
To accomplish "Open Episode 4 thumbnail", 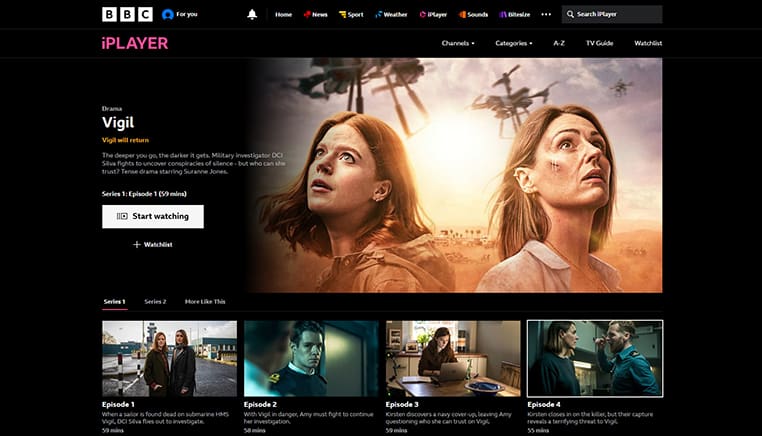I will (595, 358).
